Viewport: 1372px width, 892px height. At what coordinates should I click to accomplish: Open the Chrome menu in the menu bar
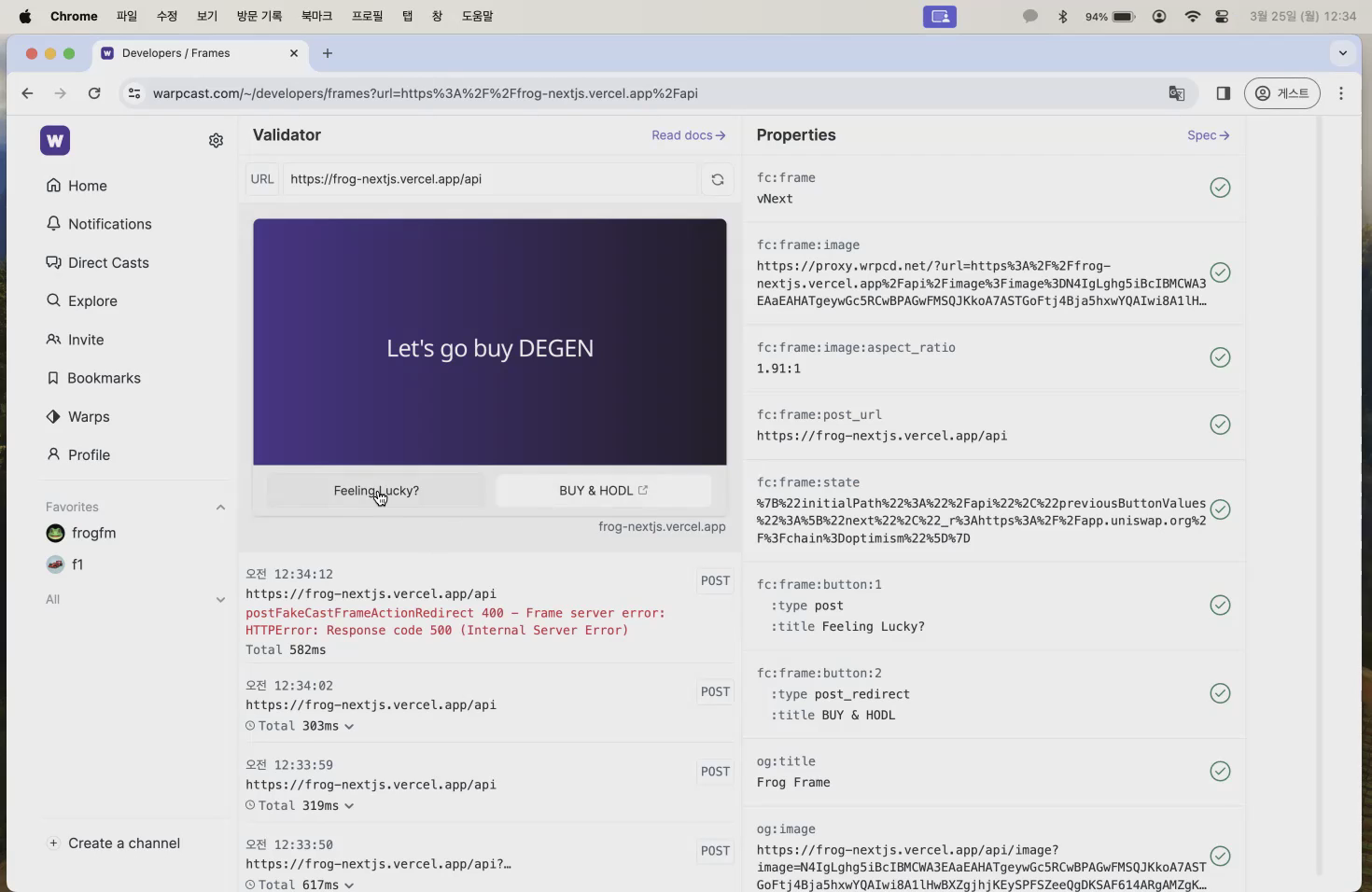(74, 16)
